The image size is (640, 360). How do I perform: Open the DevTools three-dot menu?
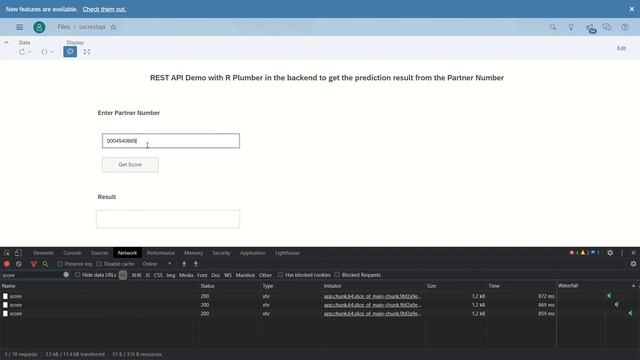pyautogui.click(x=622, y=253)
